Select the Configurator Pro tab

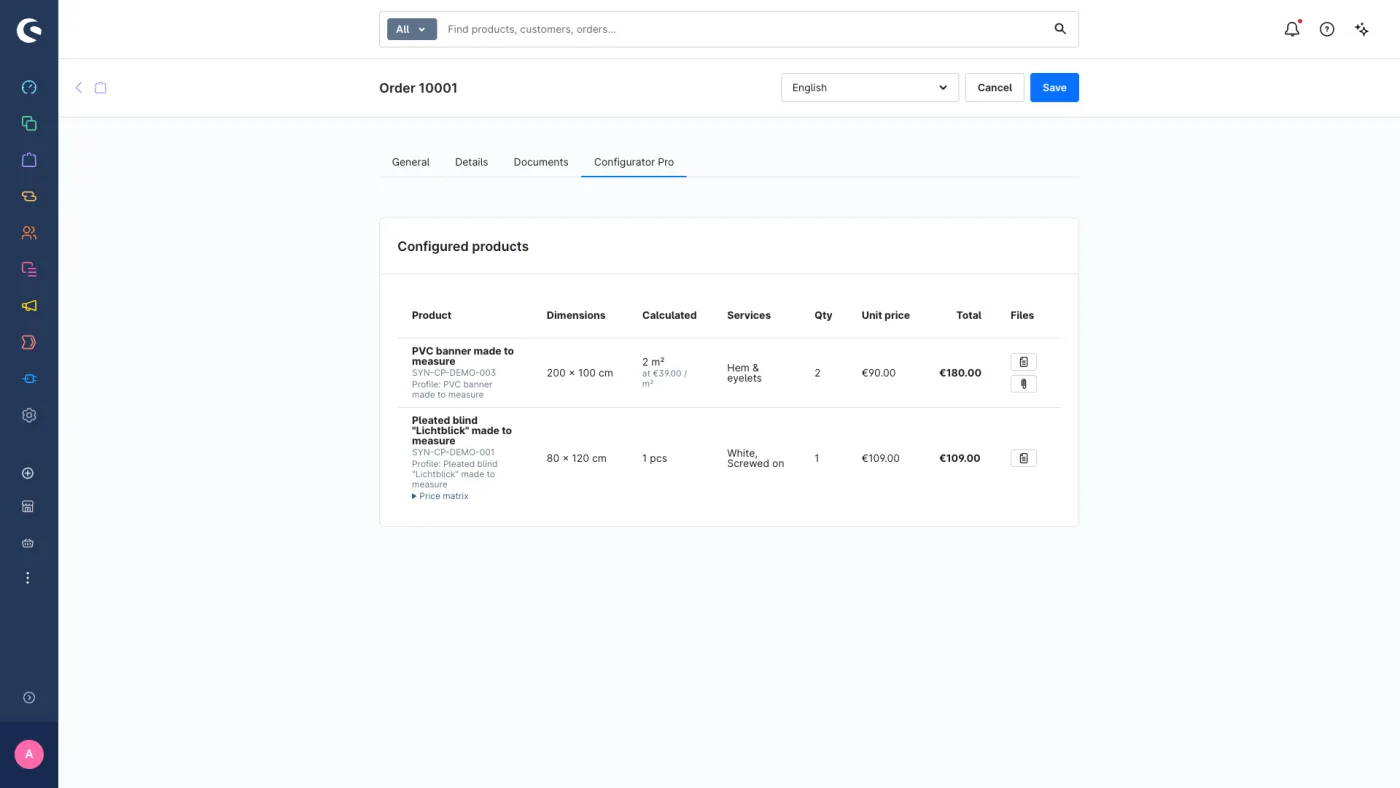pyautogui.click(x=634, y=162)
